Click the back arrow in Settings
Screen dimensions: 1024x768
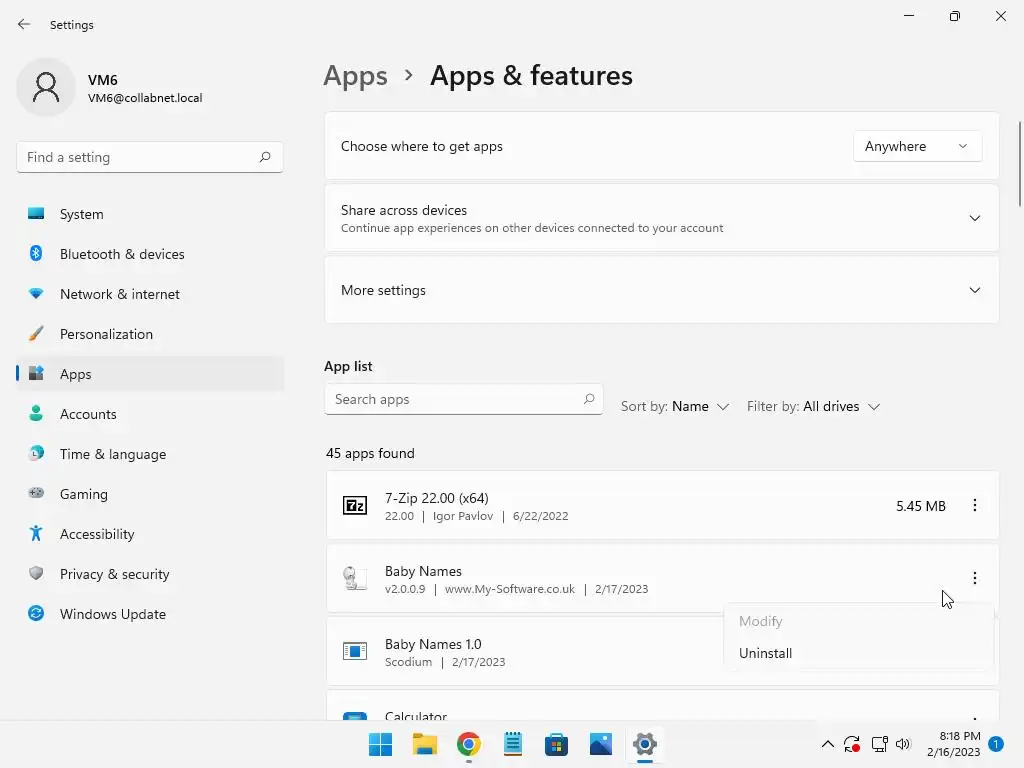24,24
